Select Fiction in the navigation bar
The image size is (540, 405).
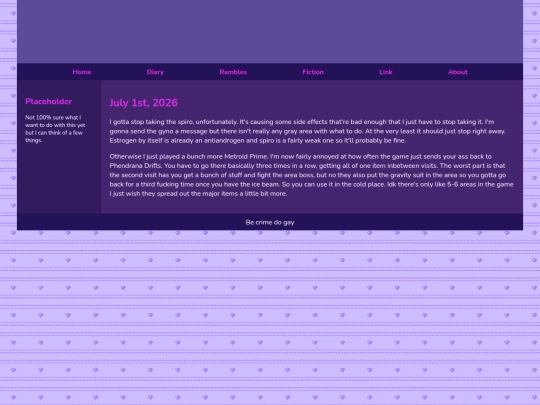[313, 72]
